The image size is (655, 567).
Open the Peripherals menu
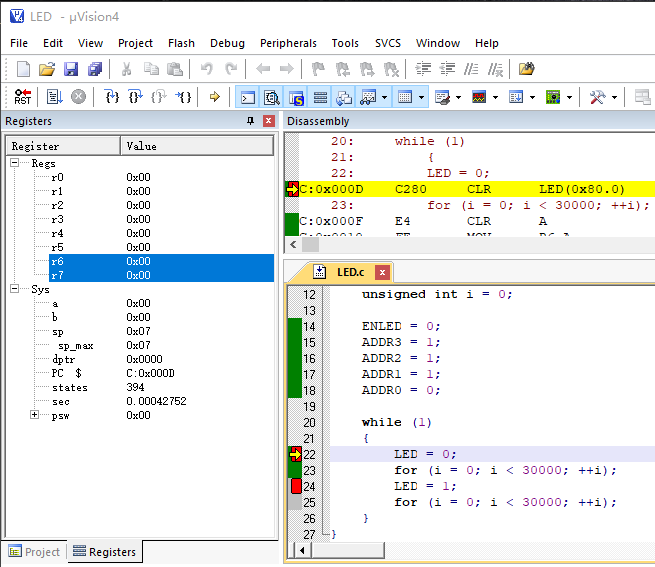click(x=288, y=43)
